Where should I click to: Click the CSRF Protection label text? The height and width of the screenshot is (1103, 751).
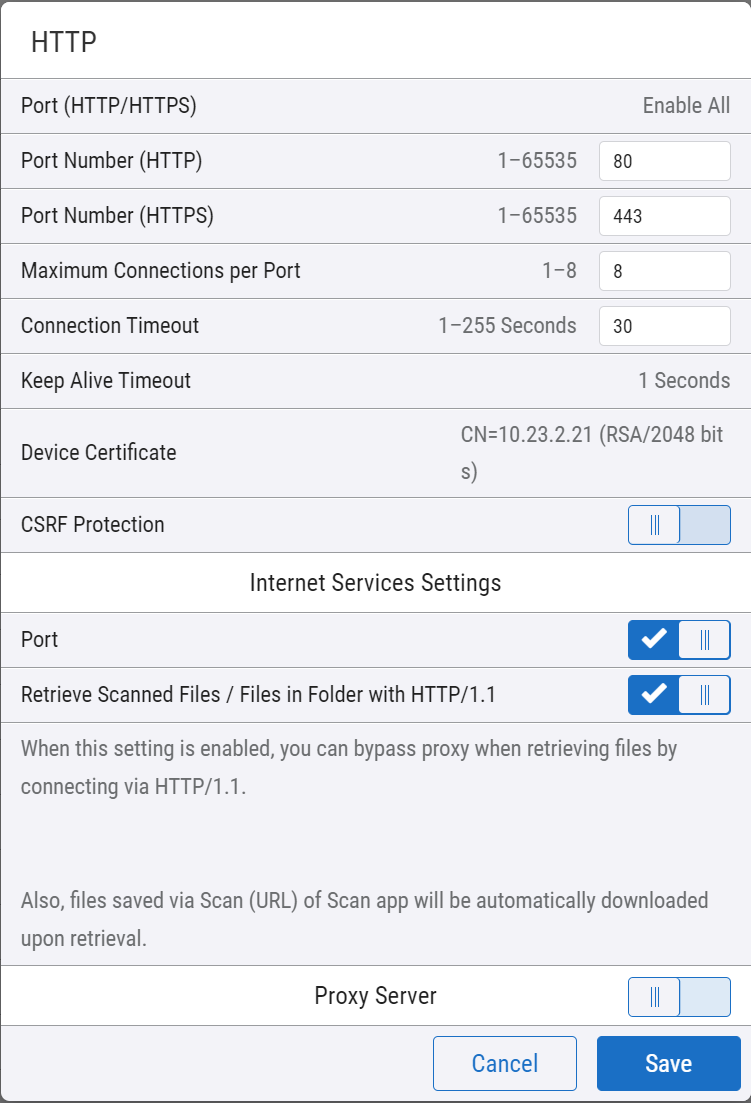pyautogui.click(x=93, y=525)
